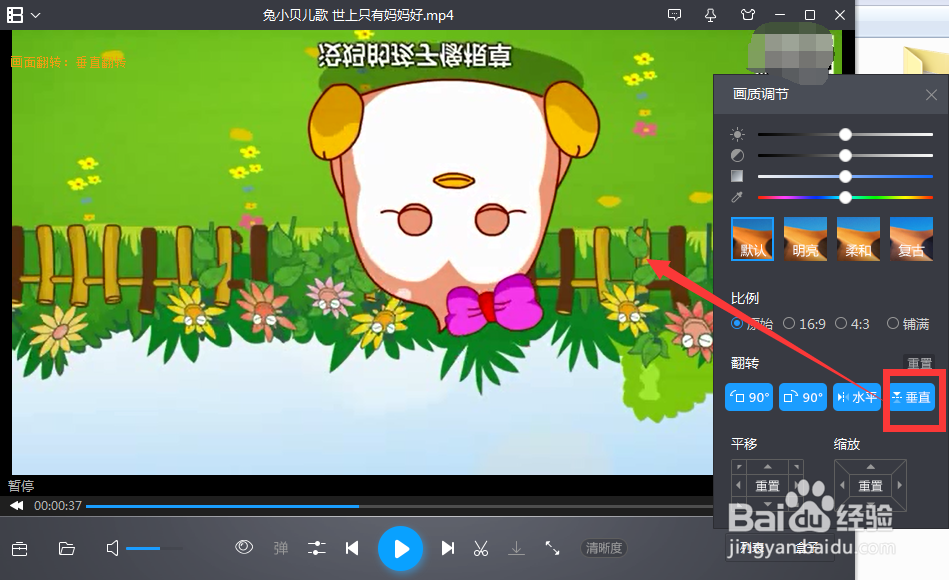Adjust the volume slider
Viewport: 949px width, 580px height.
click(x=154, y=549)
